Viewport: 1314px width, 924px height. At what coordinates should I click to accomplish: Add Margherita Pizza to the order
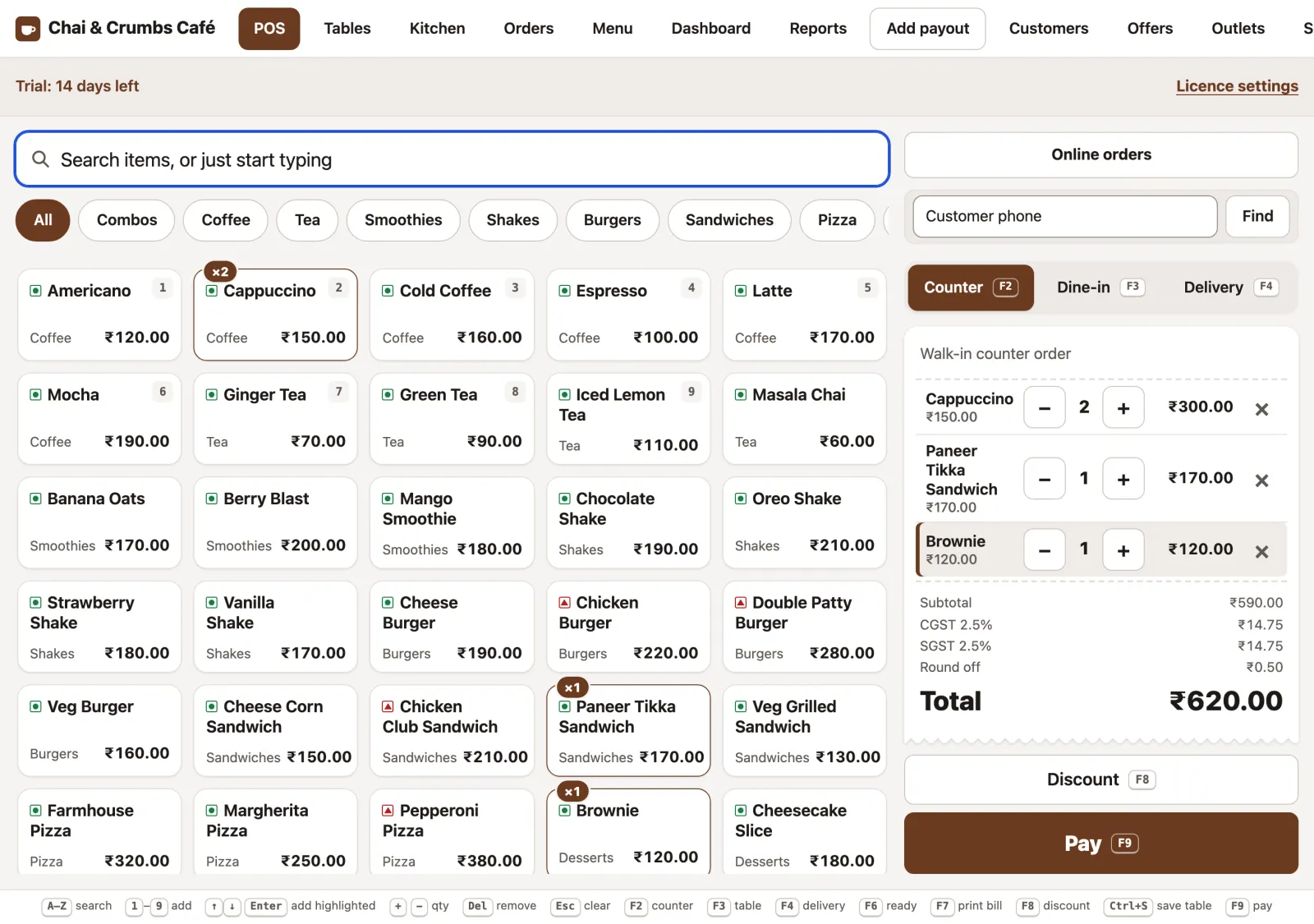point(275,833)
